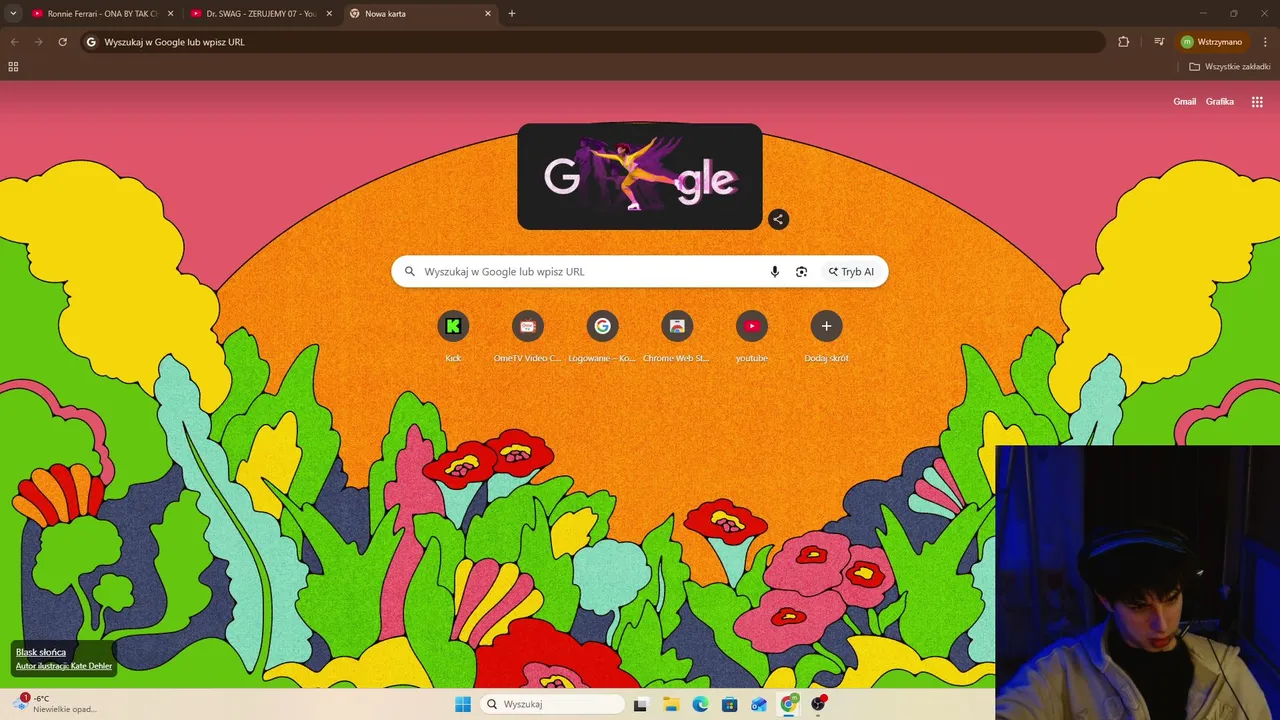
Task: Reload the current page
Action: [x=62, y=42]
